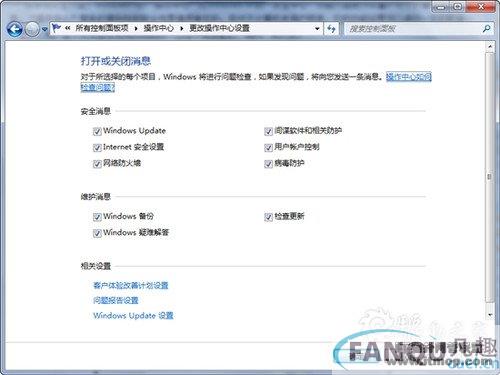Disable 间谍软件和相关防护 checkbox
The image size is (500, 375).
tap(268, 131)
